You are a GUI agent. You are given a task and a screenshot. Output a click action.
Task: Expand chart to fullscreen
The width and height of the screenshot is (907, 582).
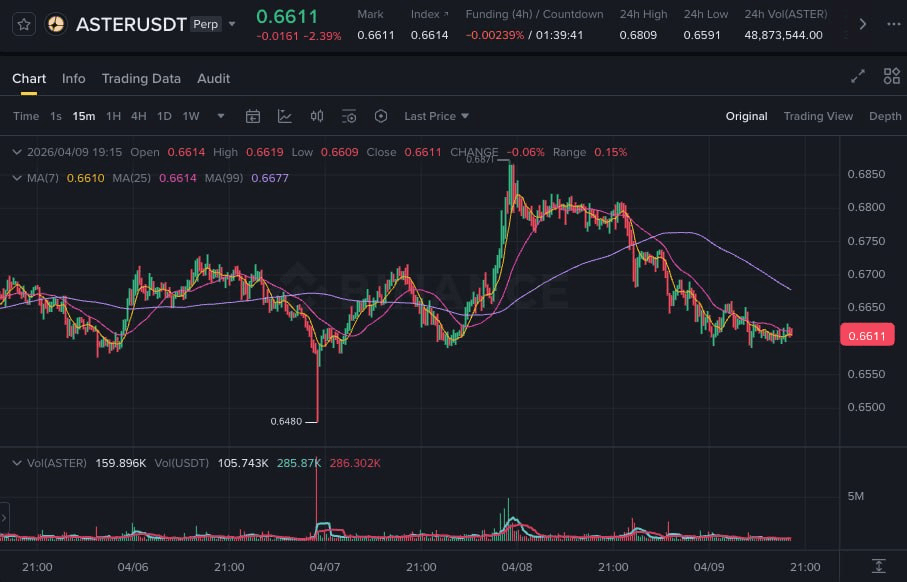[x=857, y=77]
